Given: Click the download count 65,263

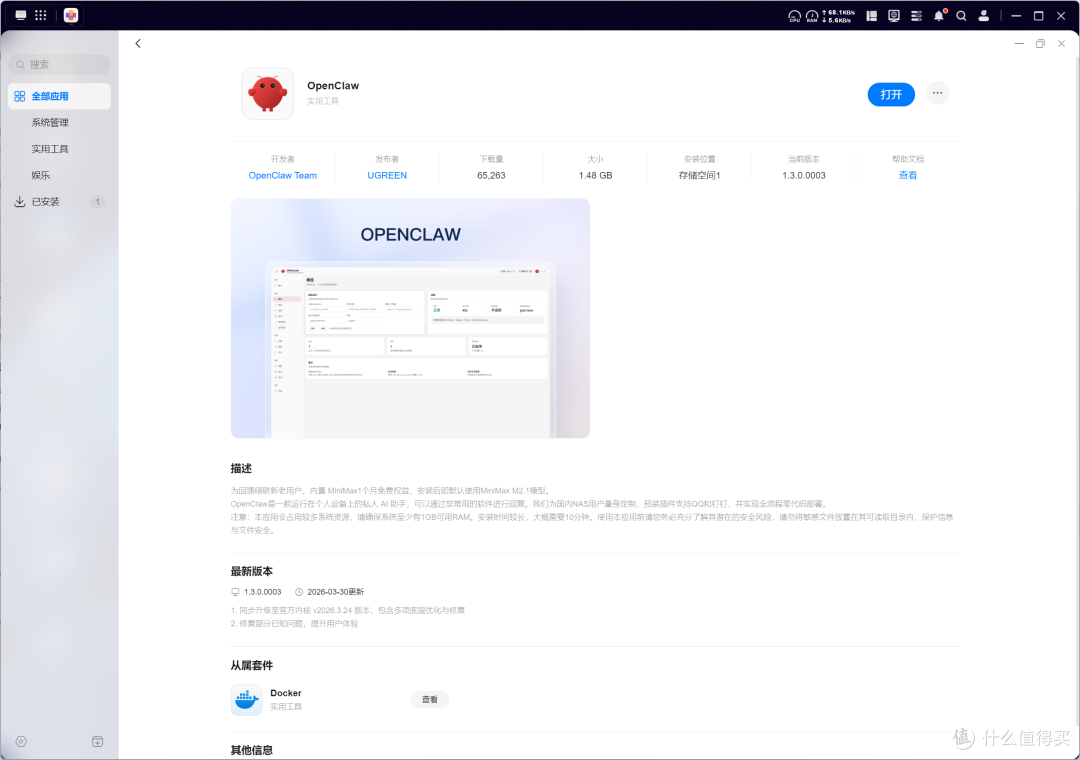Looking at the screenshot, I should 491,175.
